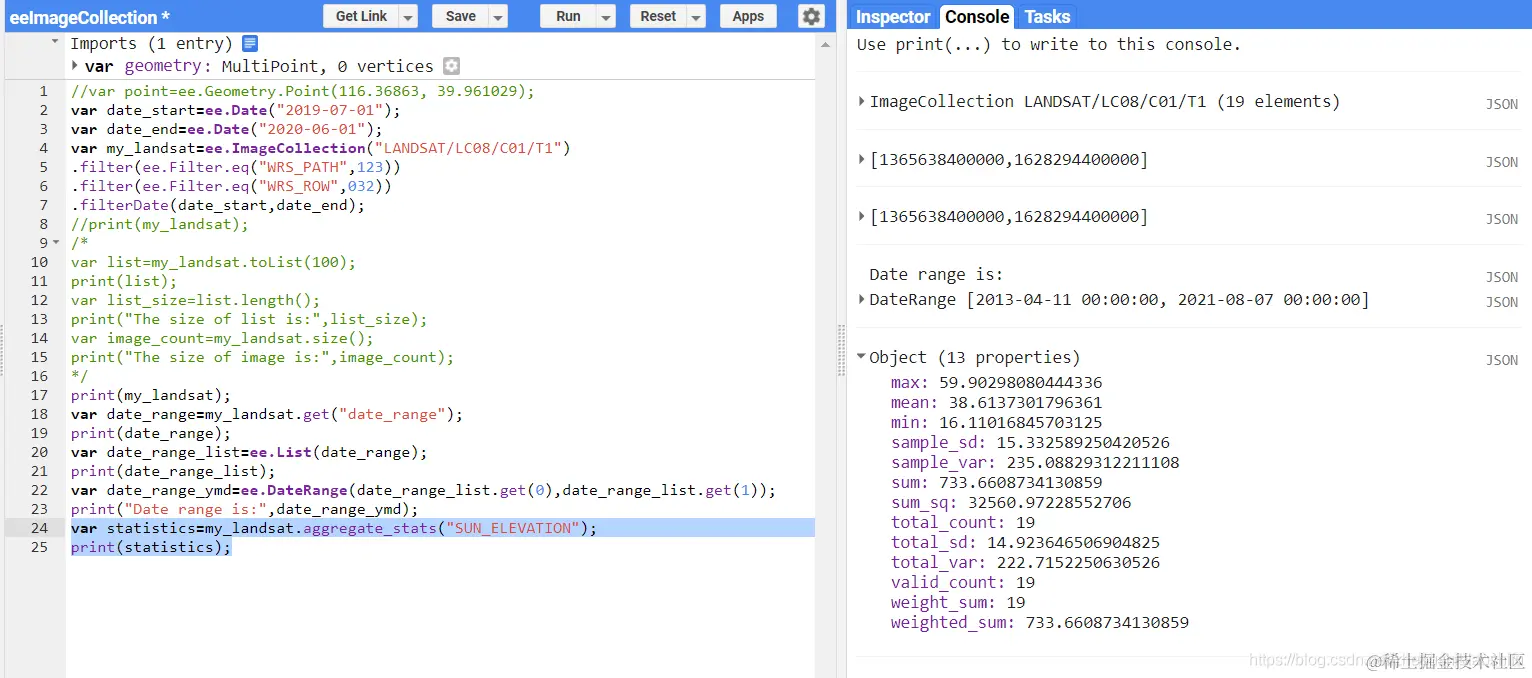Click the commented-out Geometry.Point line
This screenshot has width=1532, height=678.
point(303,91)
